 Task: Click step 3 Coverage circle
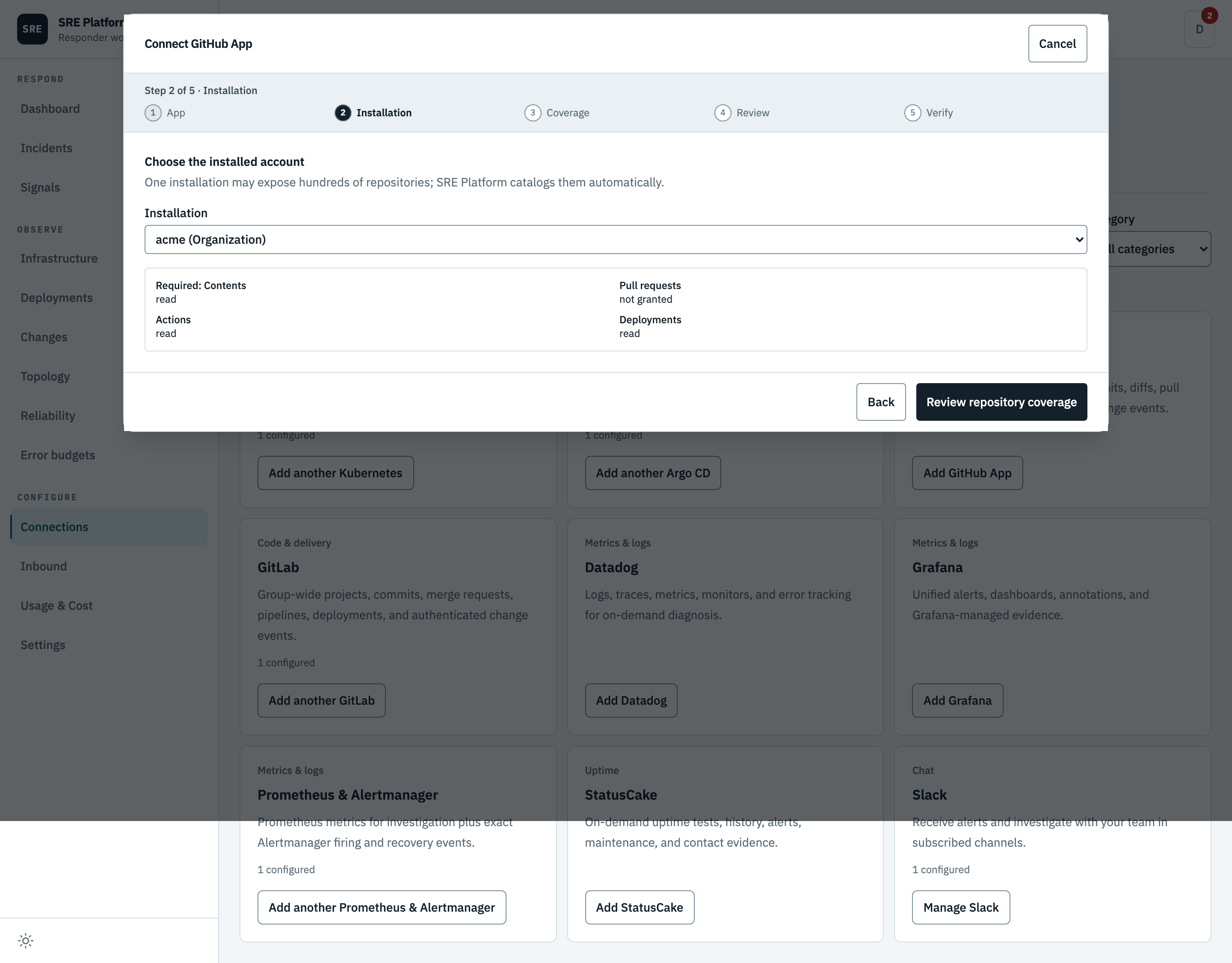(533, 113)
